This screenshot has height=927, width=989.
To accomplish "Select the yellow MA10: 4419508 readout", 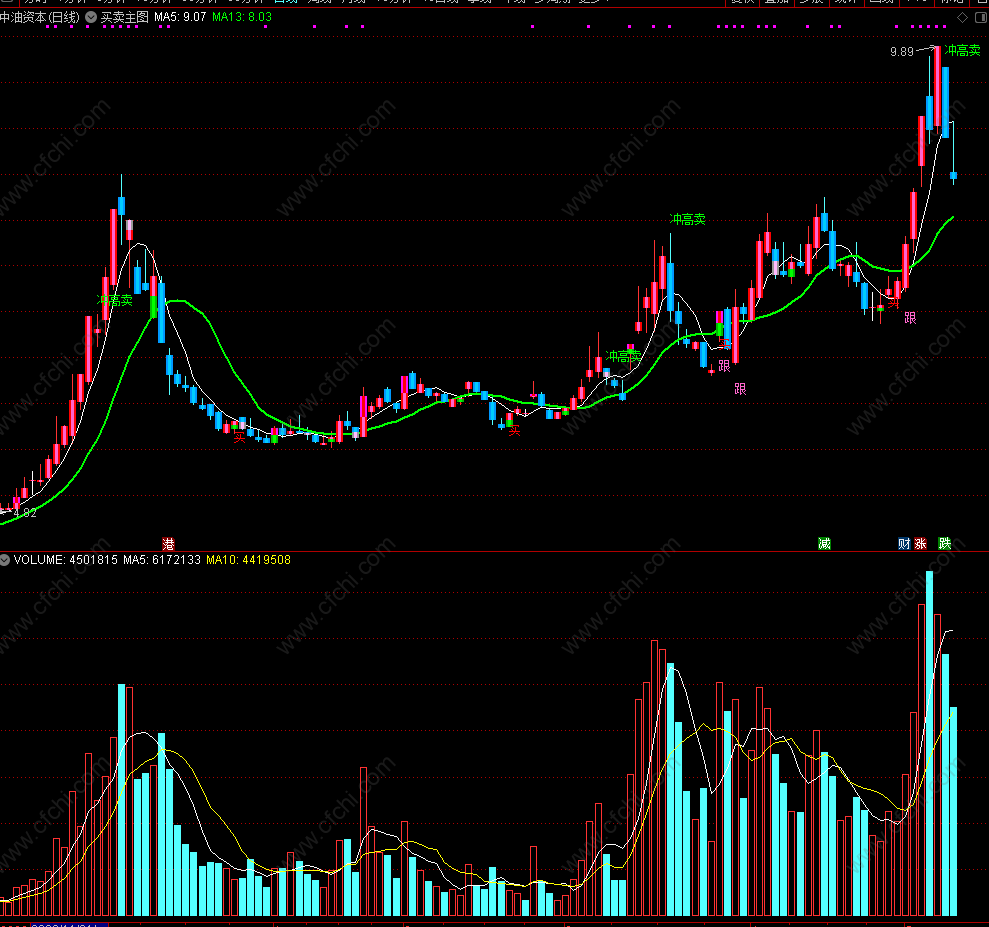I will [x=249, y=559].
